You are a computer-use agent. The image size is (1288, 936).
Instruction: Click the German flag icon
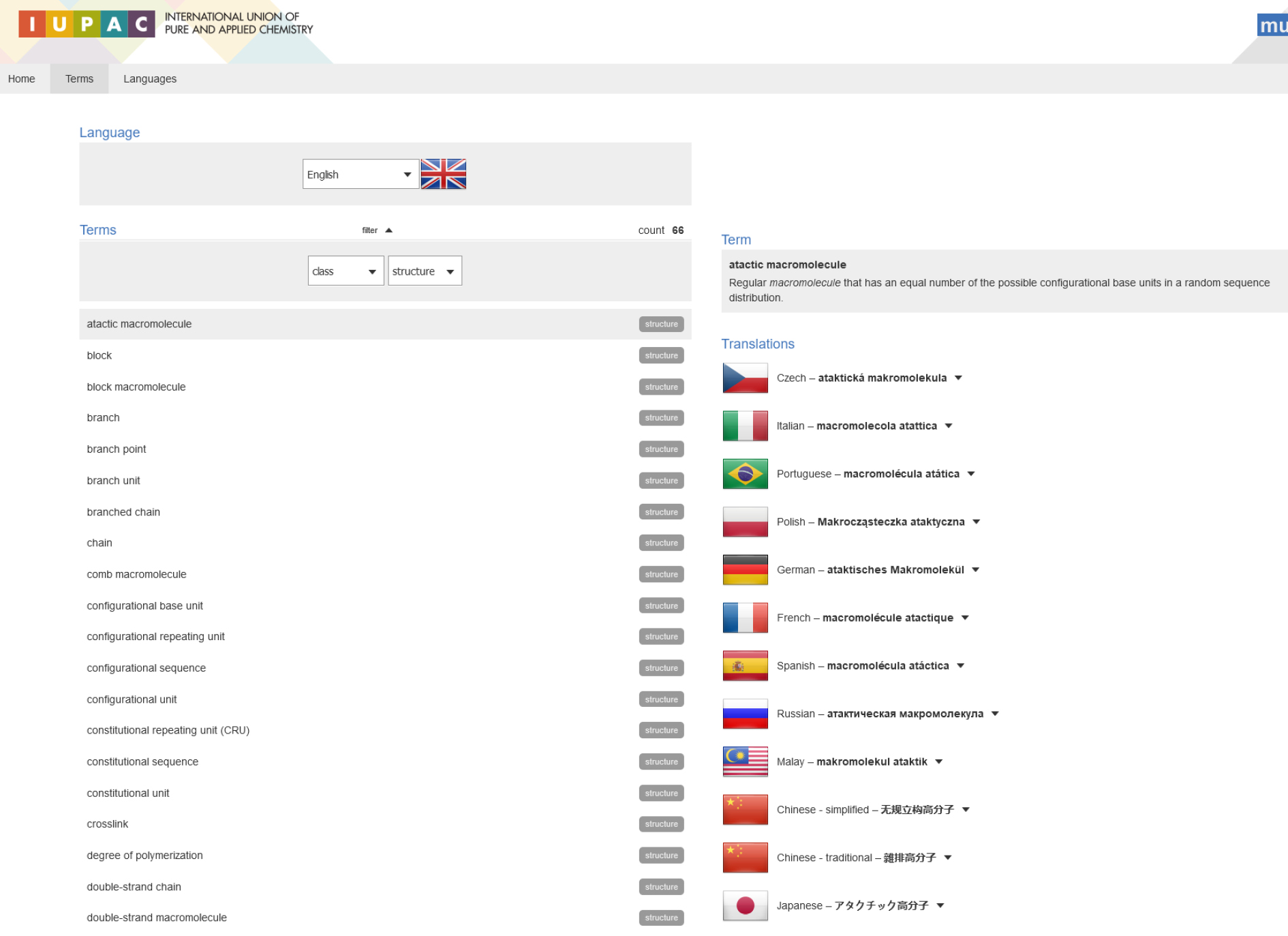(x=745, y=570)
